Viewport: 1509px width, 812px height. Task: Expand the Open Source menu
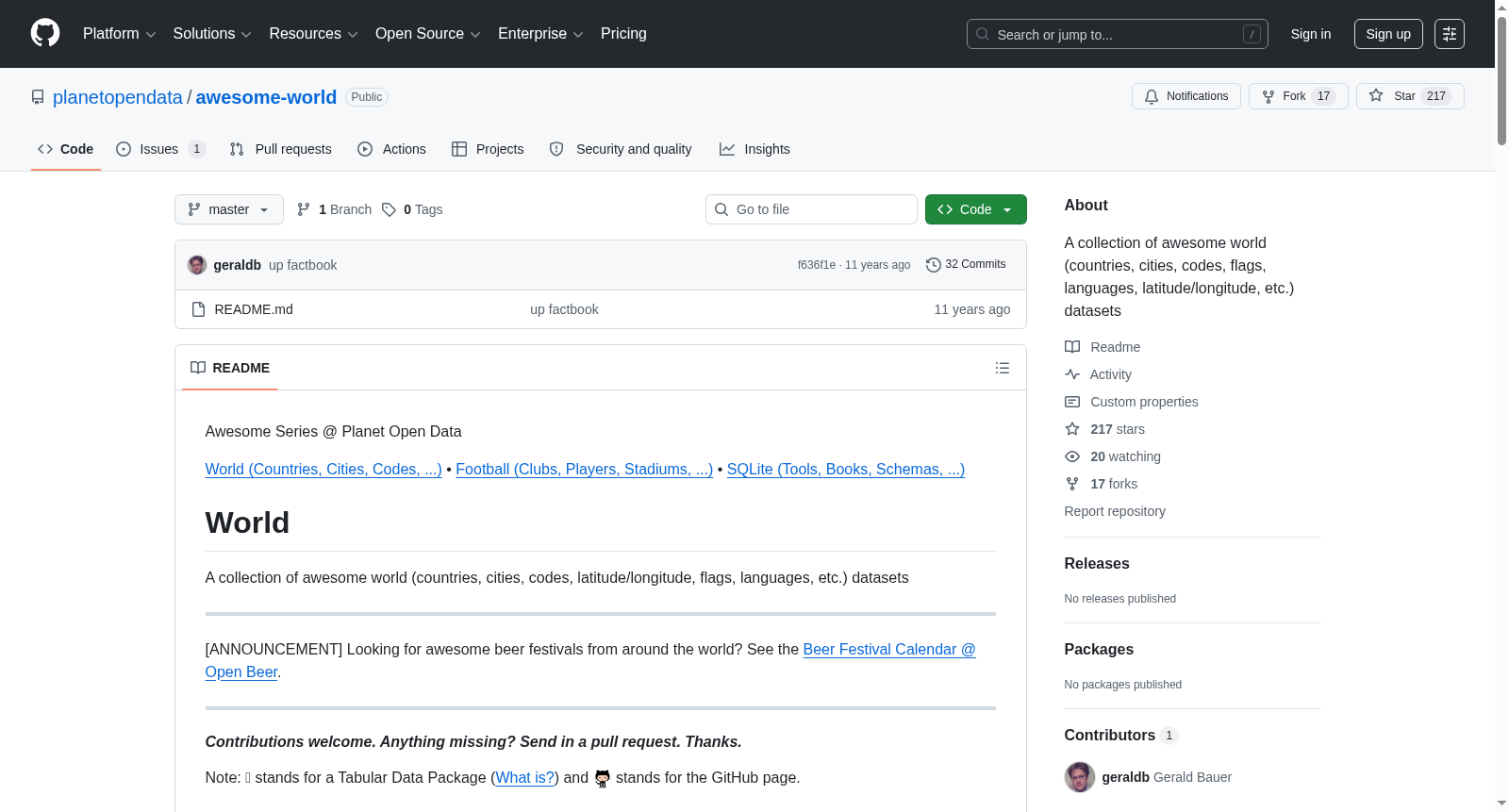tap(428, 34)
